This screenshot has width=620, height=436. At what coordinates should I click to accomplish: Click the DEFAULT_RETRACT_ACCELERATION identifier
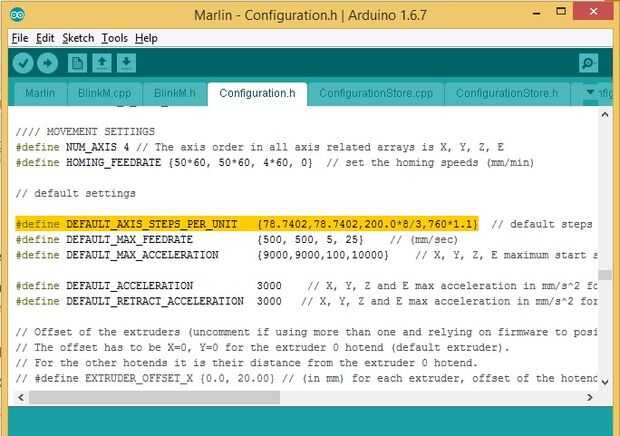coord(155,301)
